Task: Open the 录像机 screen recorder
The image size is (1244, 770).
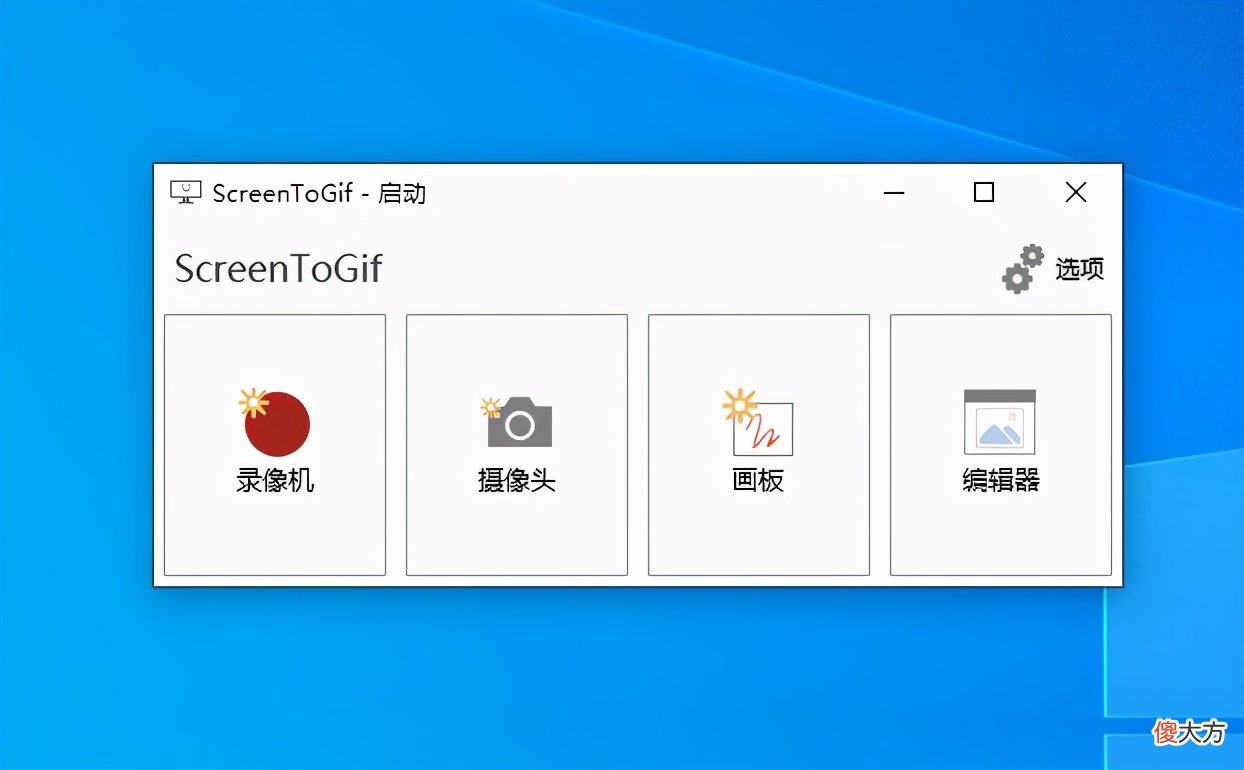Action: click(275, 445)
